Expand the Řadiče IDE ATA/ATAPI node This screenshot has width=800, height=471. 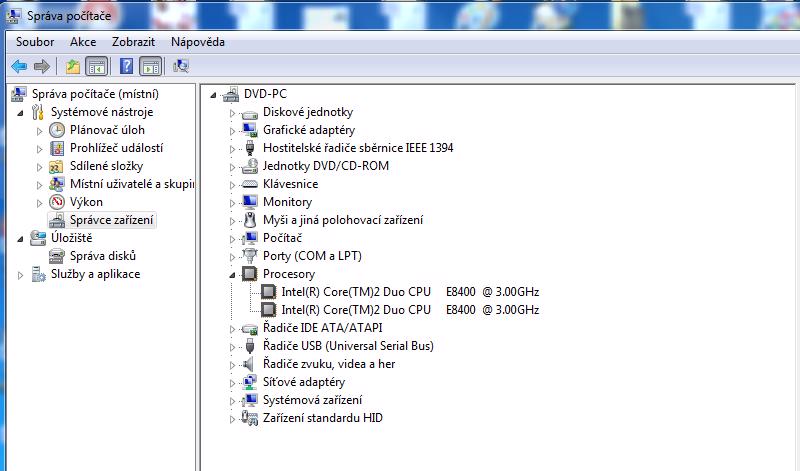click(x=232, y=329)
